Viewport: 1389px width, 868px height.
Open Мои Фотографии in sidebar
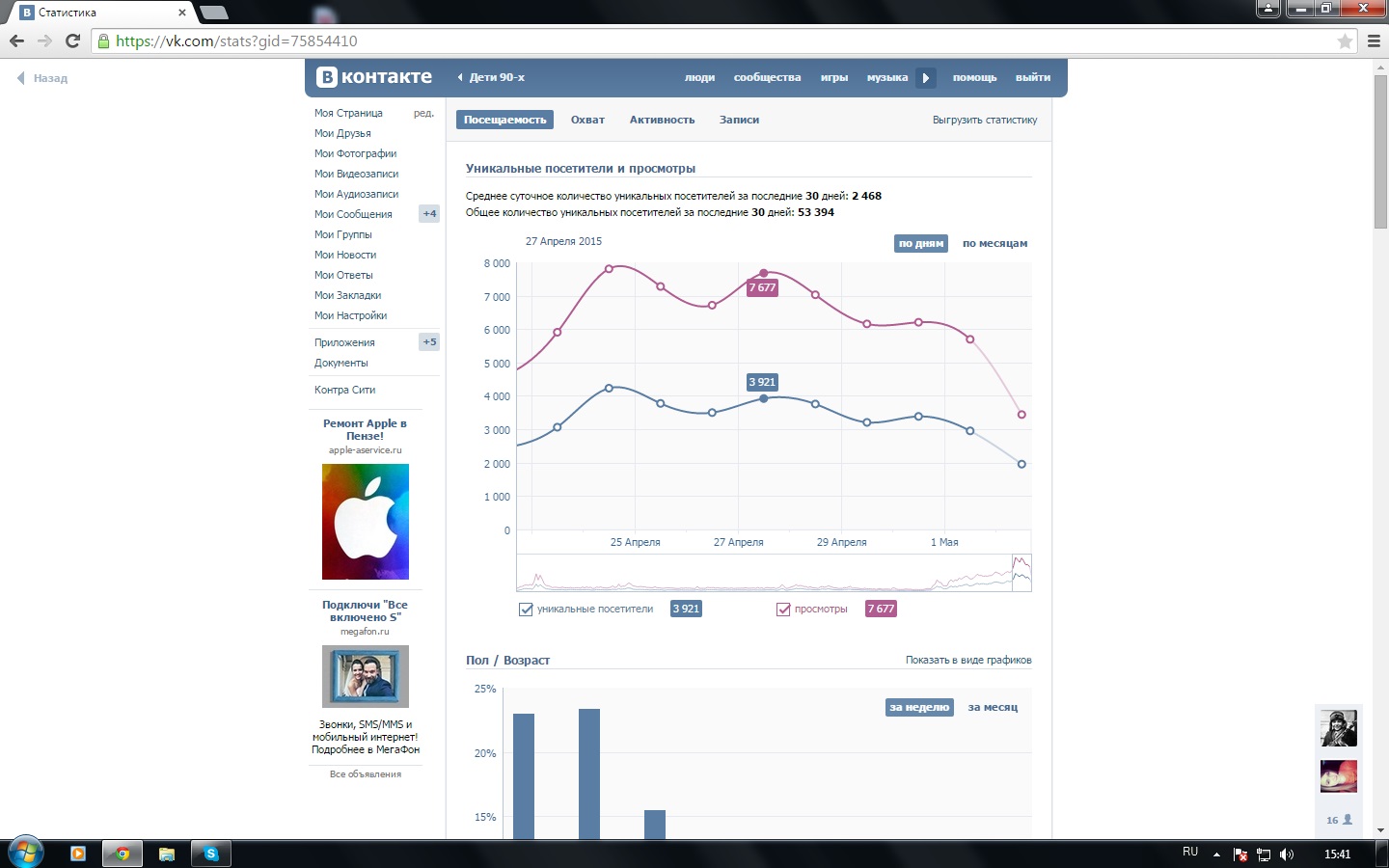(x=355, y=153)
